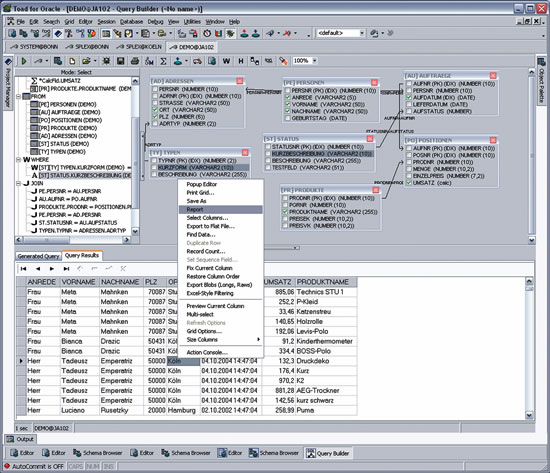Remove the ADRESSEN table with its red X
550x473 pixels.
pos(240,81)
